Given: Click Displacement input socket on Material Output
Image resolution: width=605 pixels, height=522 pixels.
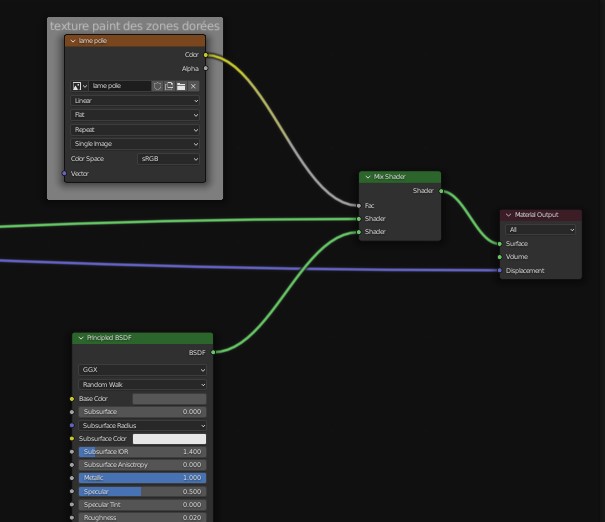Looking at the screenshot, I should pos(500,270).
